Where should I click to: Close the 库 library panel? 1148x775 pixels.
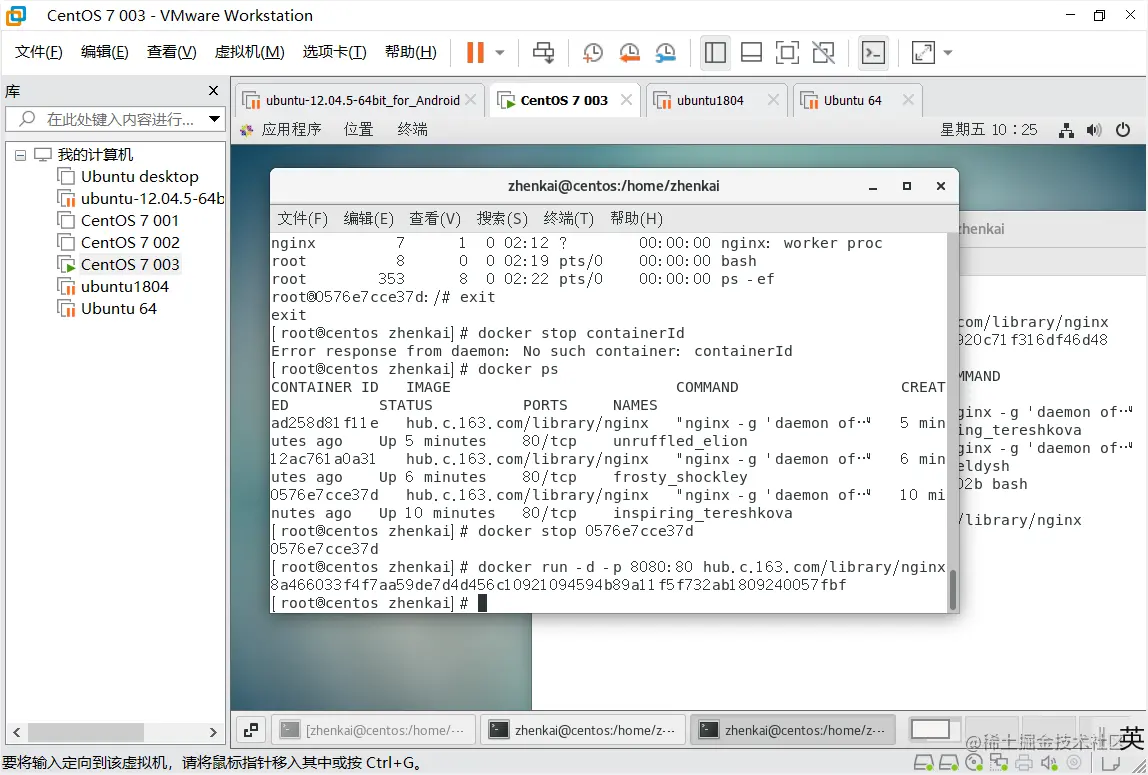click(x=213, y=91)
